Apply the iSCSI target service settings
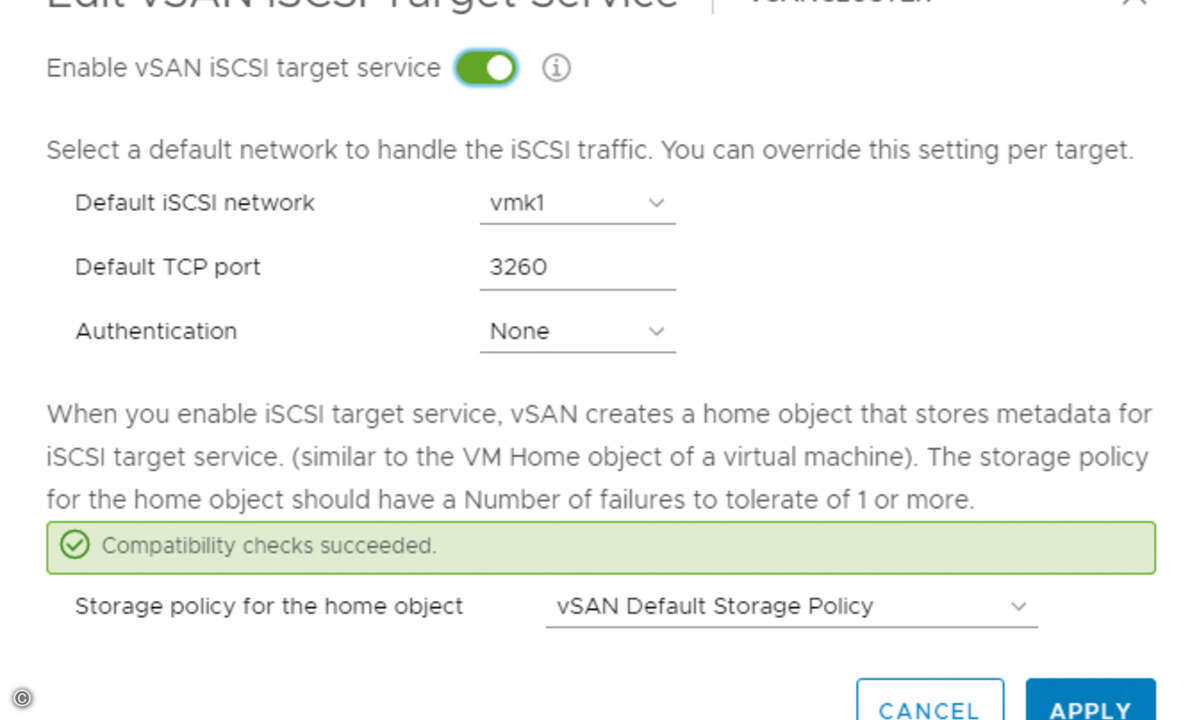Image resolution: width=1199 pixels, height=720 pixels. pyautogui.click(x=1090, y=701)
